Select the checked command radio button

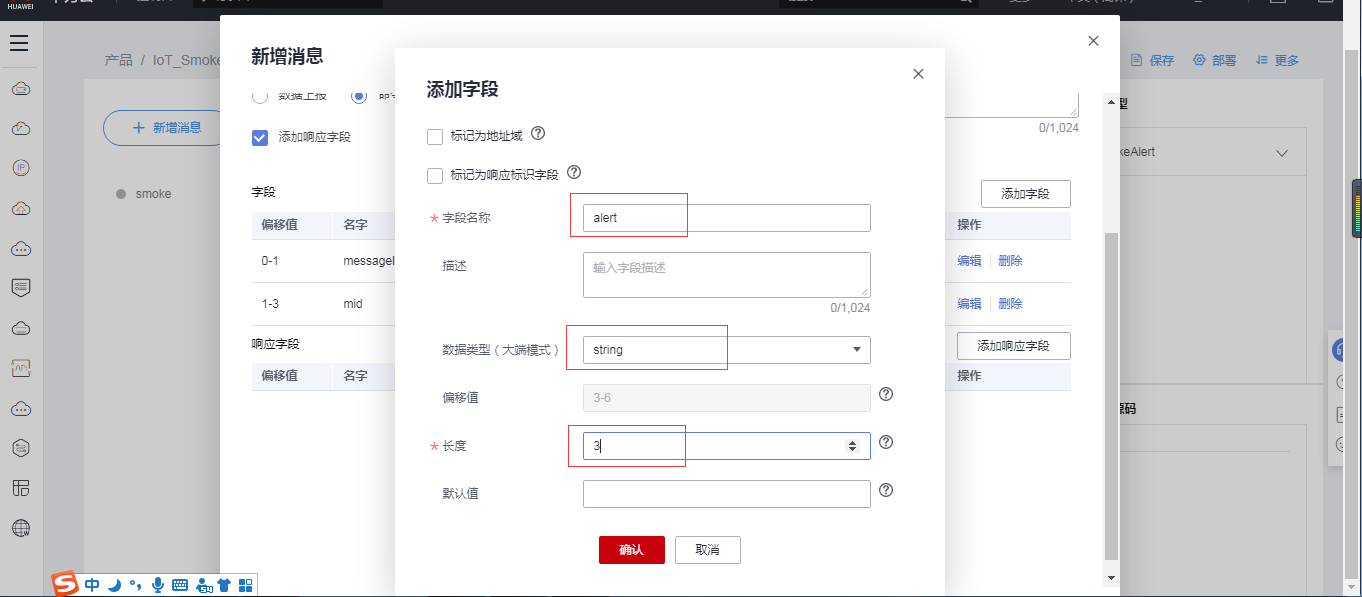[359, 96]
